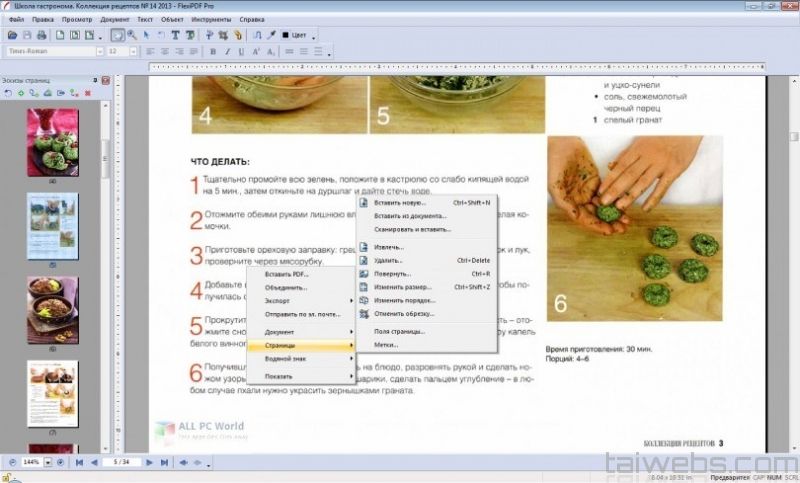Viewport: 800px width, 483px height.
Task: Select the eyedropper color picker tool
Action: pyautogui.click(x=270, y=35)
